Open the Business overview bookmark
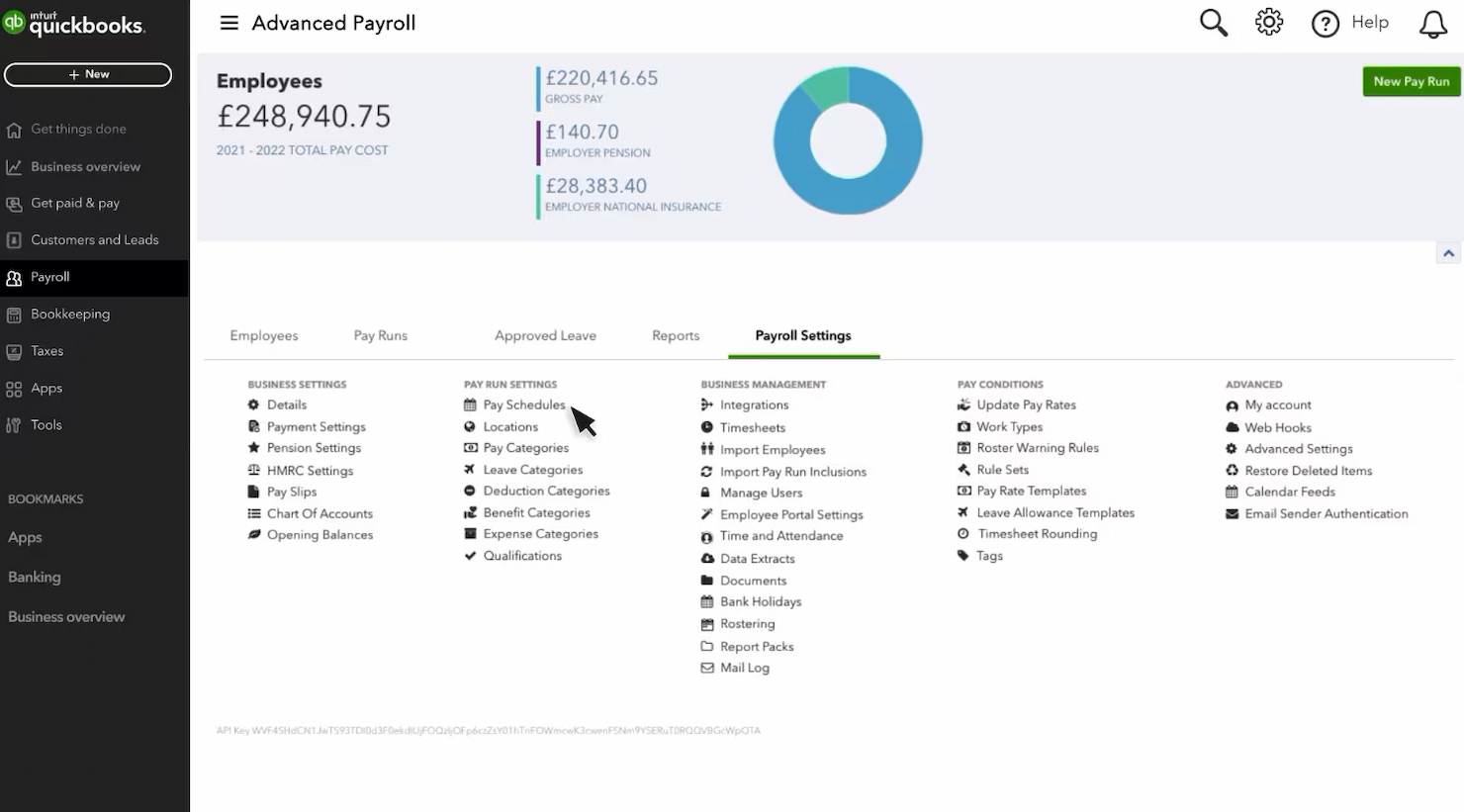The image size is (1464, 812). point(66,617)
